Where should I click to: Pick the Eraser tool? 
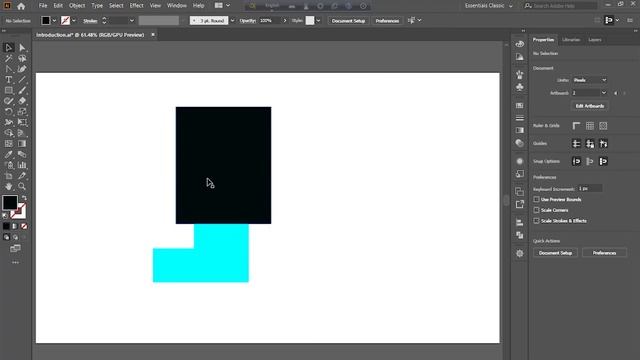22,101
